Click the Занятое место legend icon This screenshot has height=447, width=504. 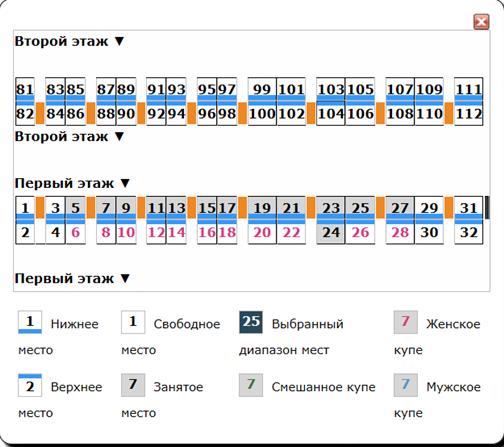(x=133, y=385)
